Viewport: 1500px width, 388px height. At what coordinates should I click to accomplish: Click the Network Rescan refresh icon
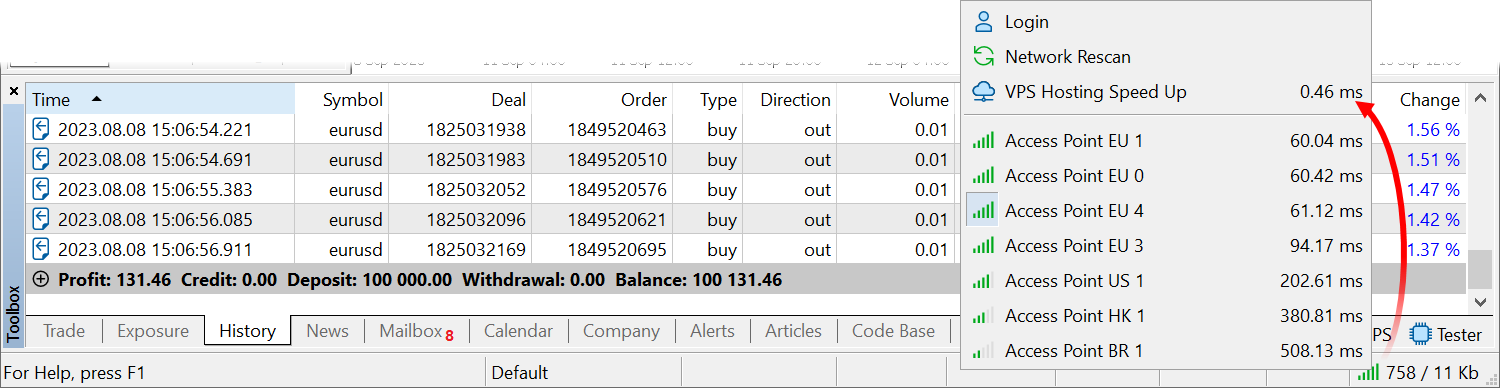(x=984, y=57)
